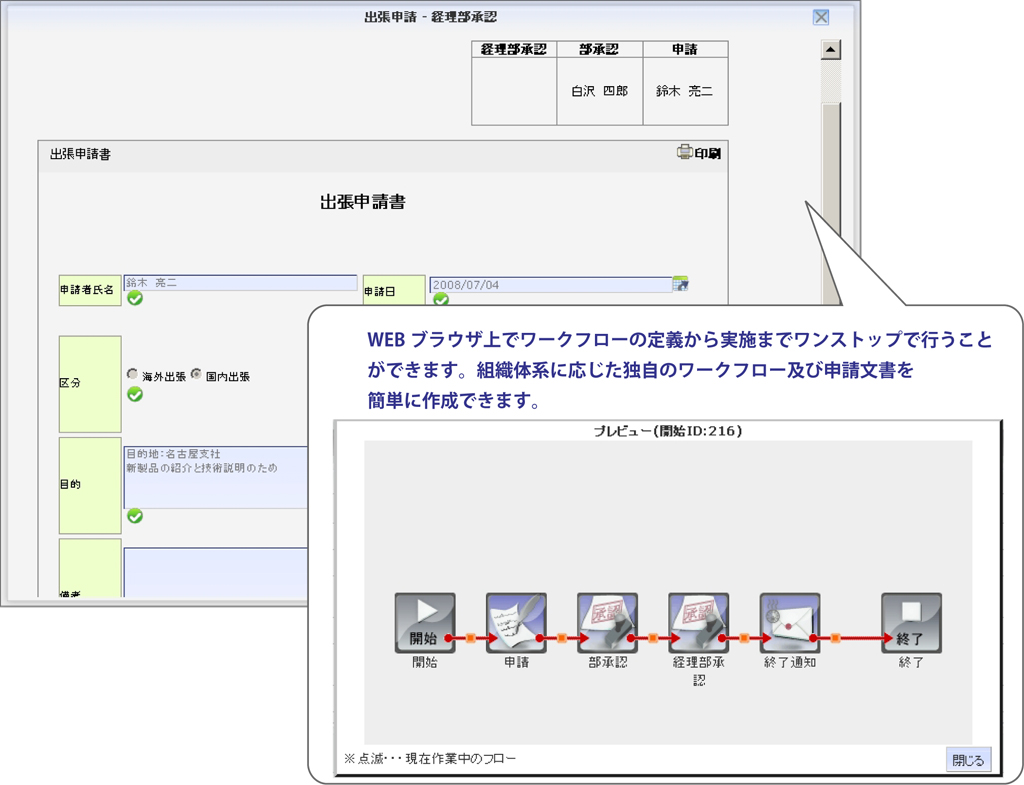Viewport: 1024px width, 785px height.
Task: Click the orange connector between 部承認 and 経理部承認
Action: click(653, 638)
